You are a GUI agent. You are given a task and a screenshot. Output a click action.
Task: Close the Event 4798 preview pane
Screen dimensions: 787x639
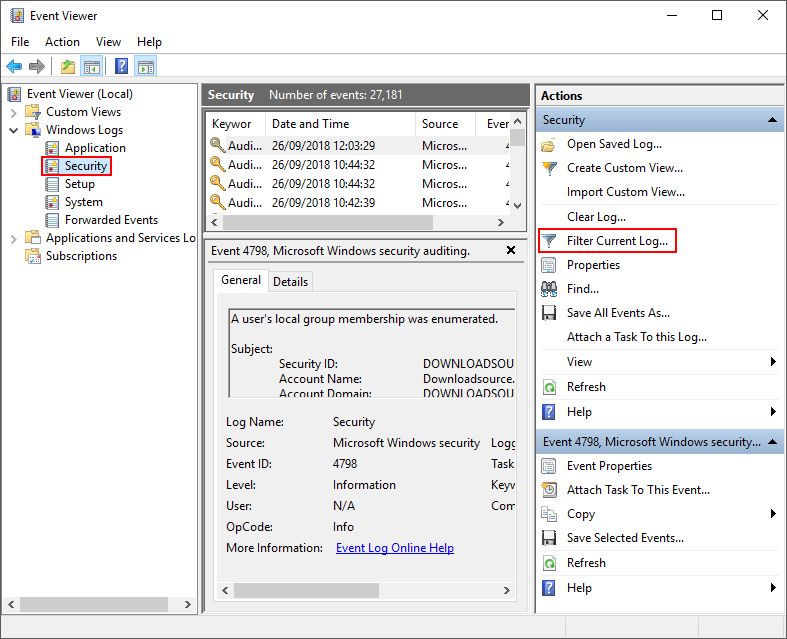coord(511,250)
